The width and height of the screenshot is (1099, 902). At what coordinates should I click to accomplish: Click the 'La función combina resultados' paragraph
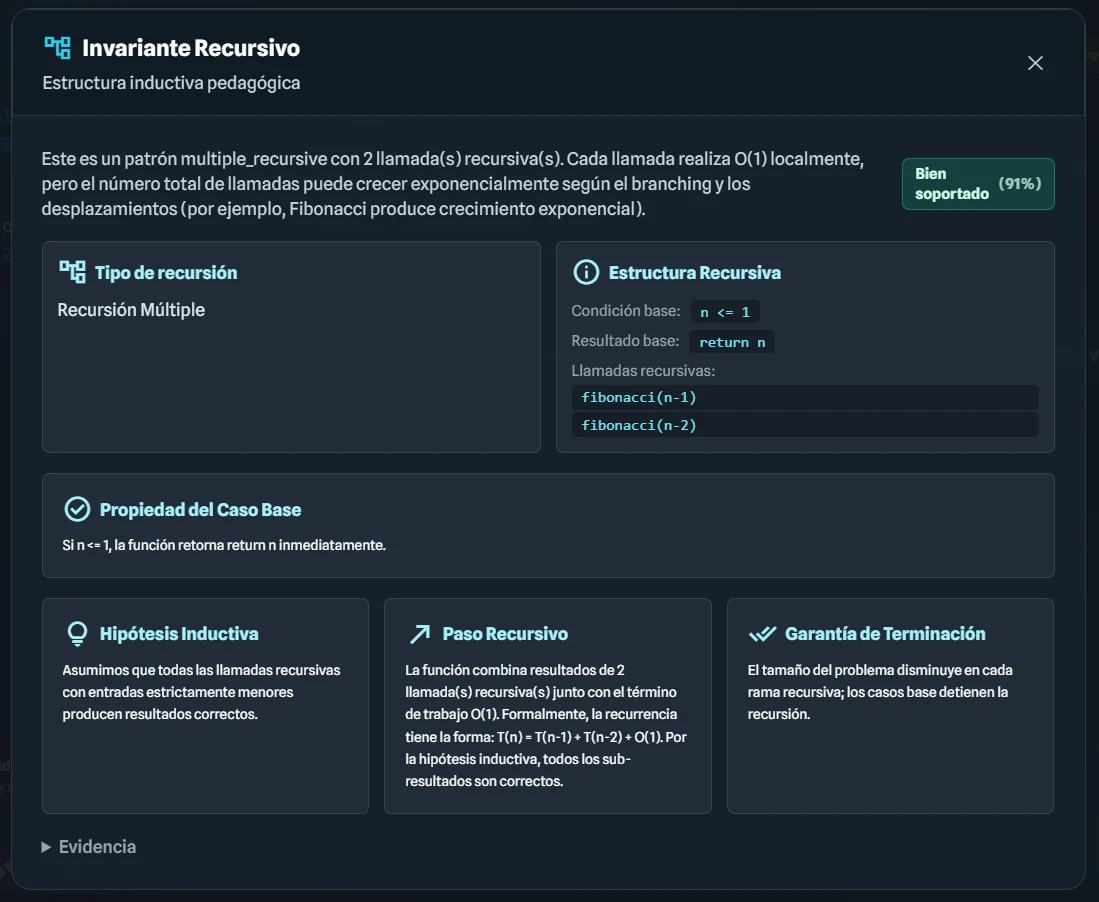(546, 725)
